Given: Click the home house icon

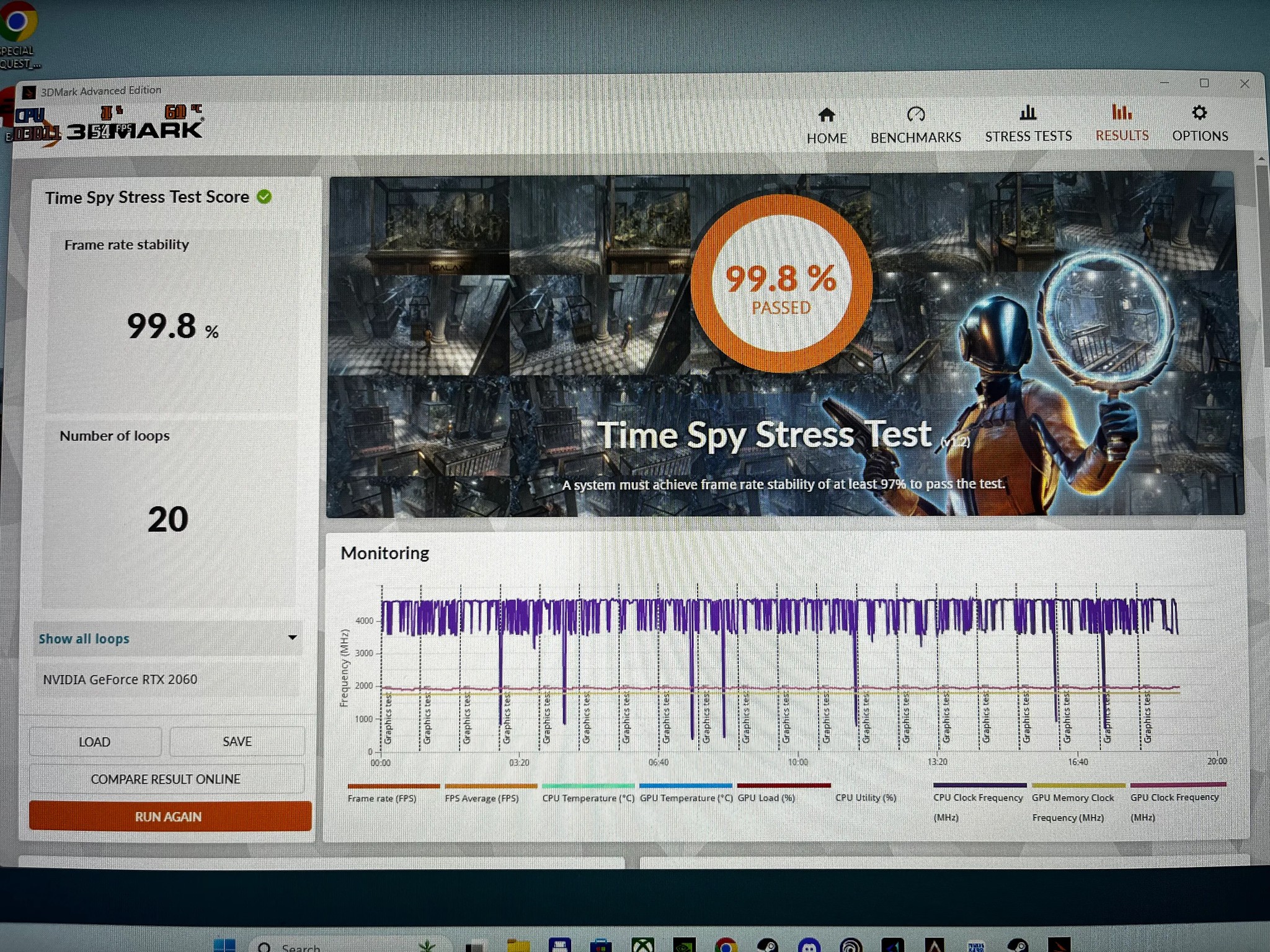Looking at the screenshot, I should click(x=827, y=115).
